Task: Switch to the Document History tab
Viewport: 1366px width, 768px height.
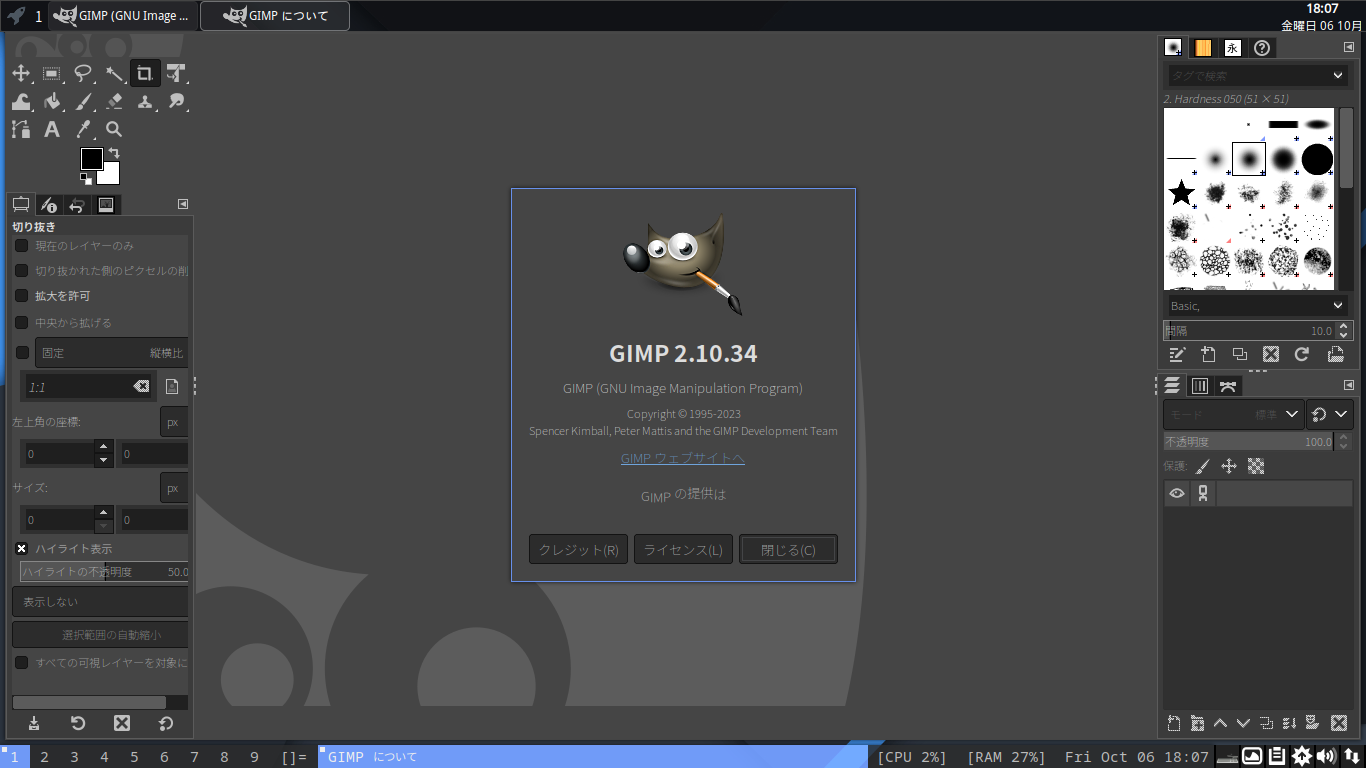Action: 1262,47
